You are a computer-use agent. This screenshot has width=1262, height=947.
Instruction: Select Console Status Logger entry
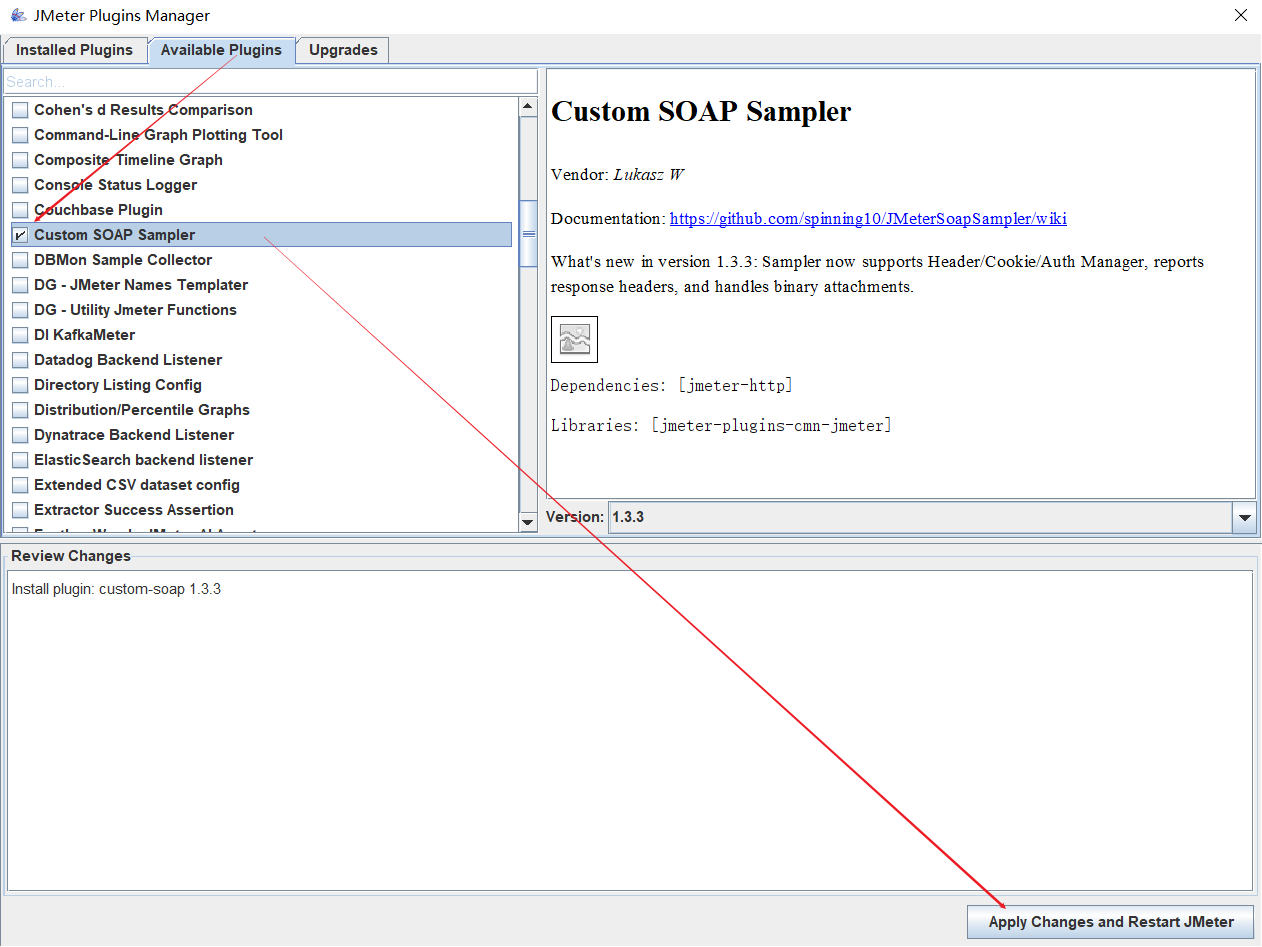[x=115, y=185]
